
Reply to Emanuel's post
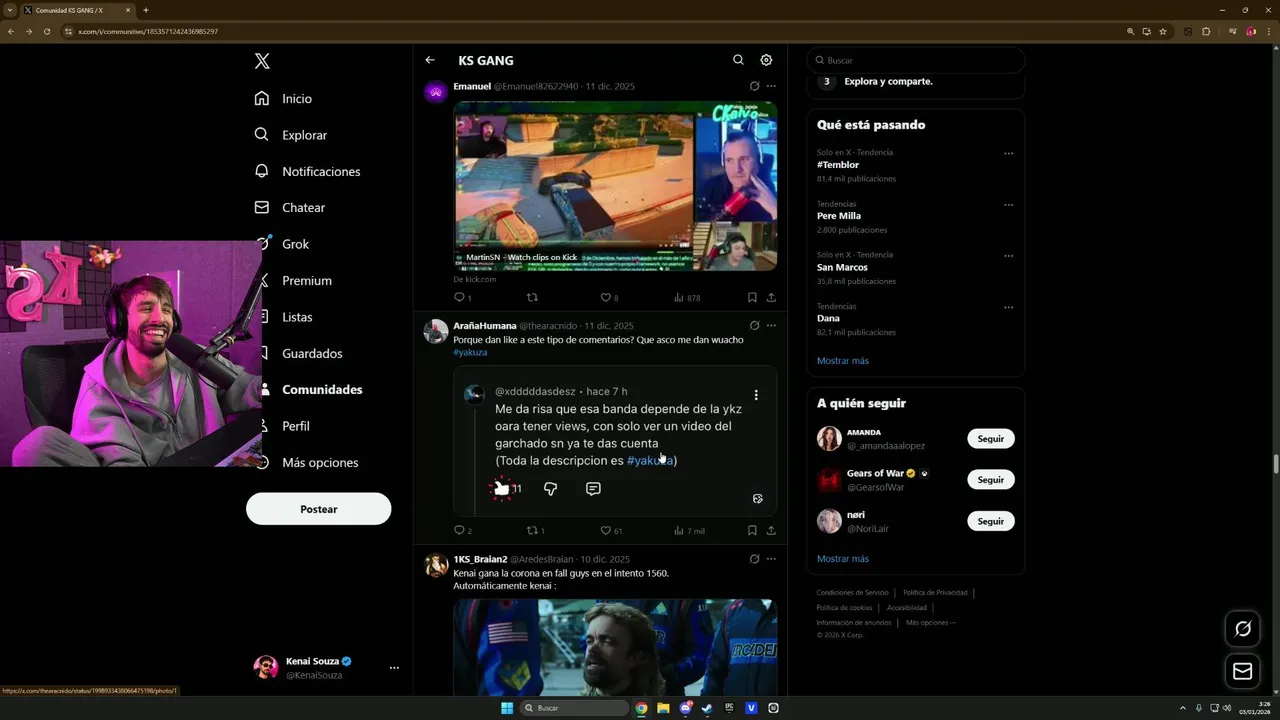tap(460, 297)
